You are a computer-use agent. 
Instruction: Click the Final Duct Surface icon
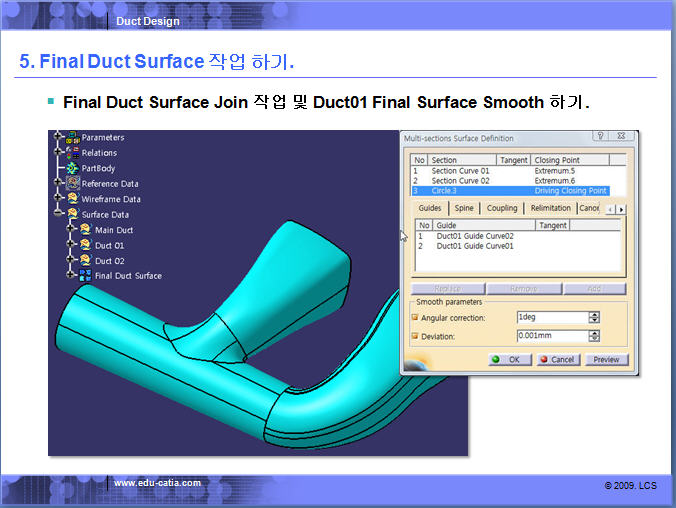[84, 275]
